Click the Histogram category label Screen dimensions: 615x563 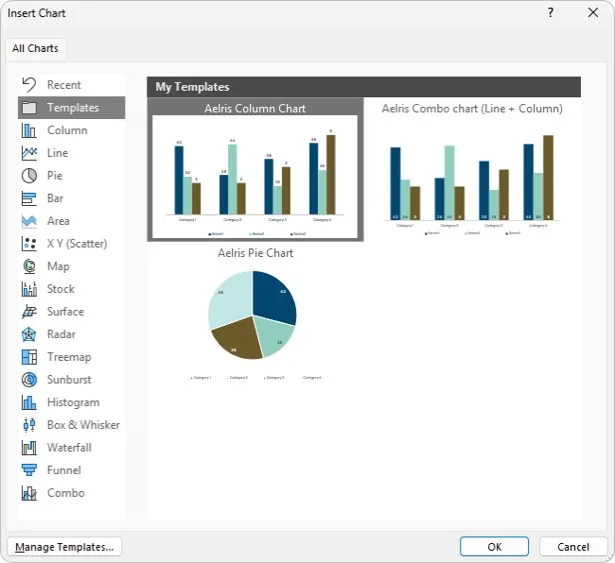[x=73, y=403]
